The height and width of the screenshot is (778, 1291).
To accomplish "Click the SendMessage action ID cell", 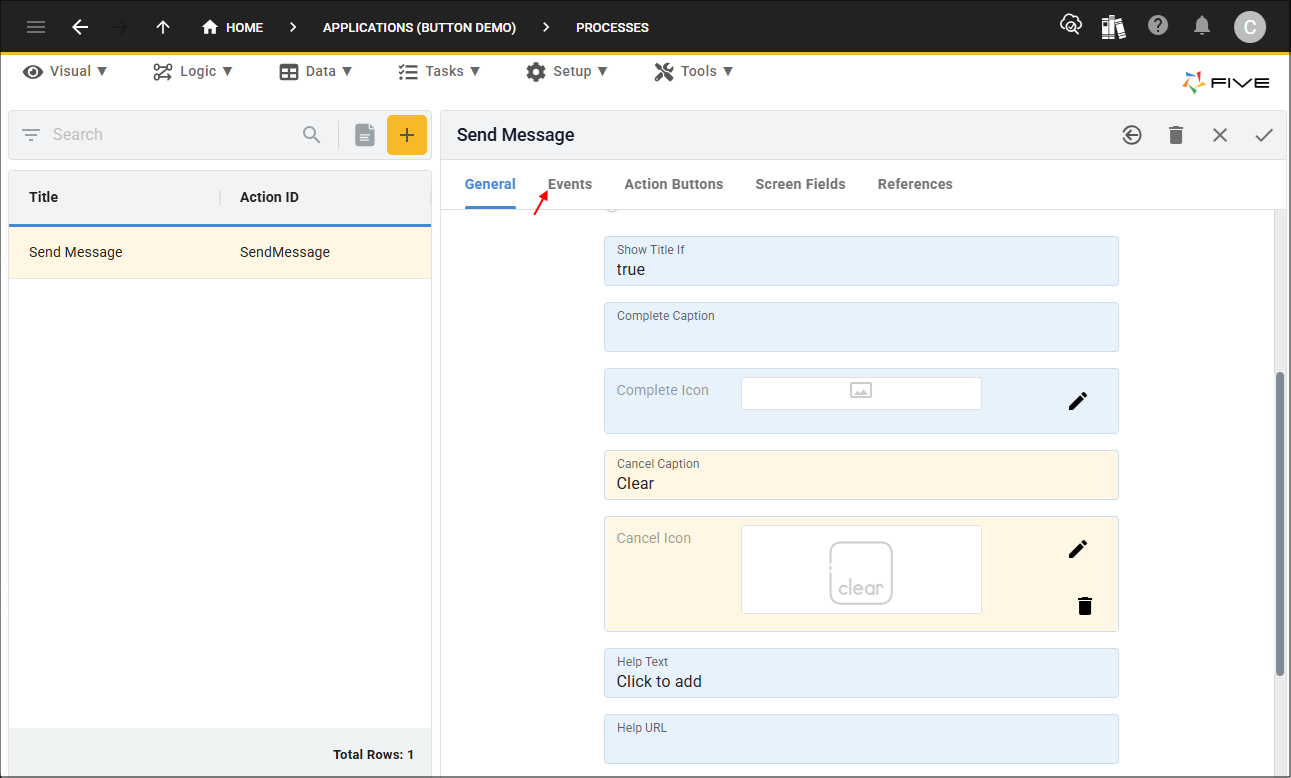I will [x=285, y=252].
